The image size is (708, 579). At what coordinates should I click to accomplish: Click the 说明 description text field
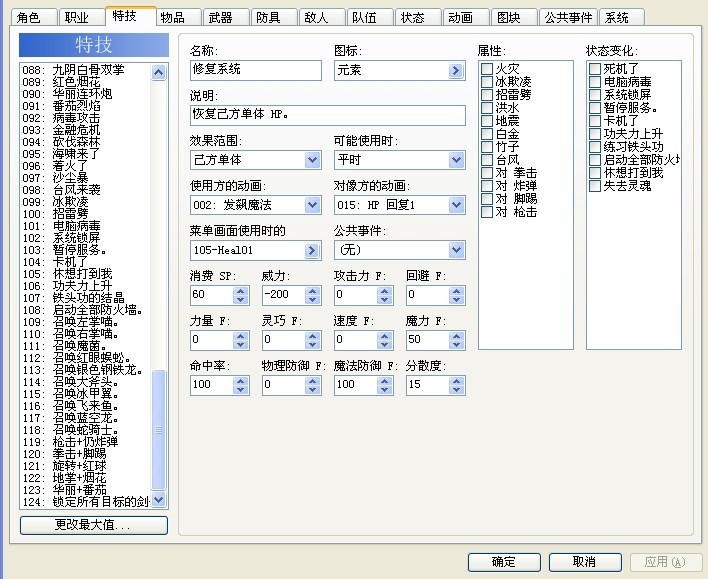(328, 115)
